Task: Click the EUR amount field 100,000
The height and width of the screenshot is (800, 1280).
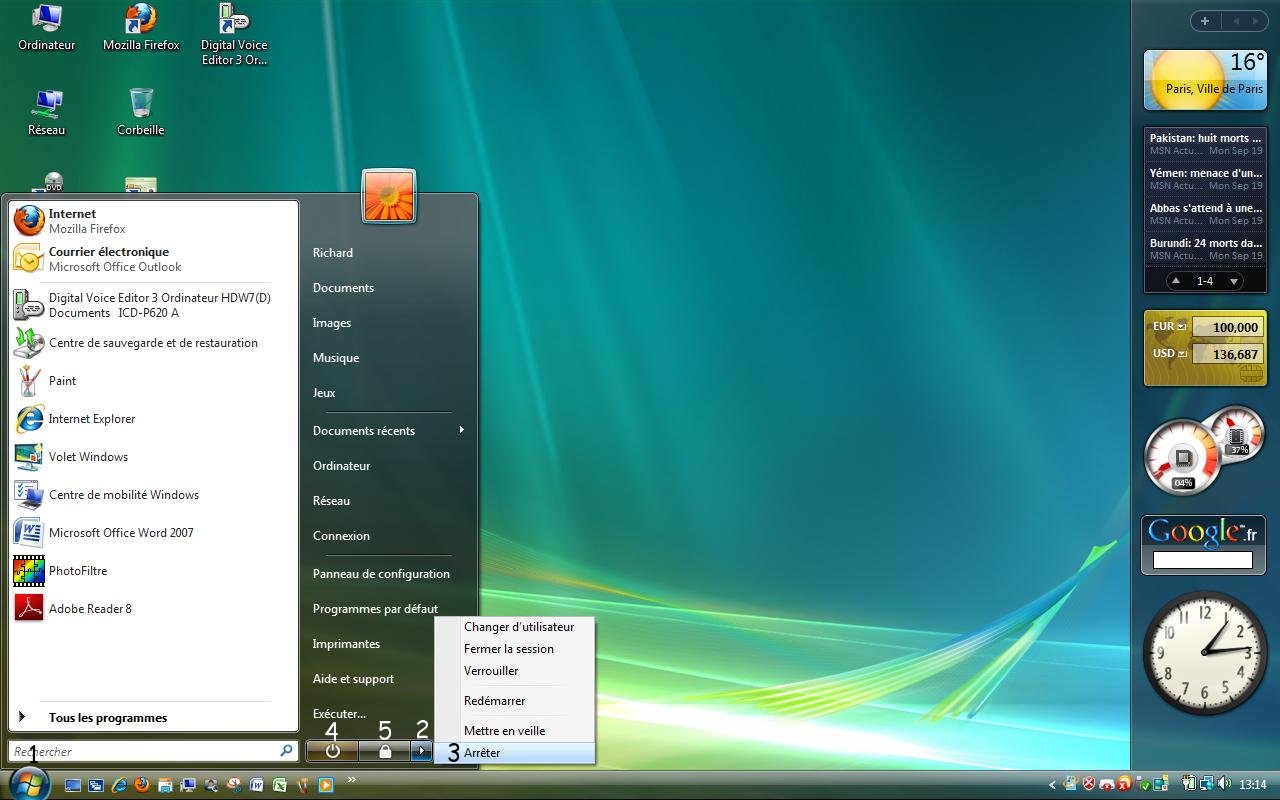Action: (x=1228, y=327)
